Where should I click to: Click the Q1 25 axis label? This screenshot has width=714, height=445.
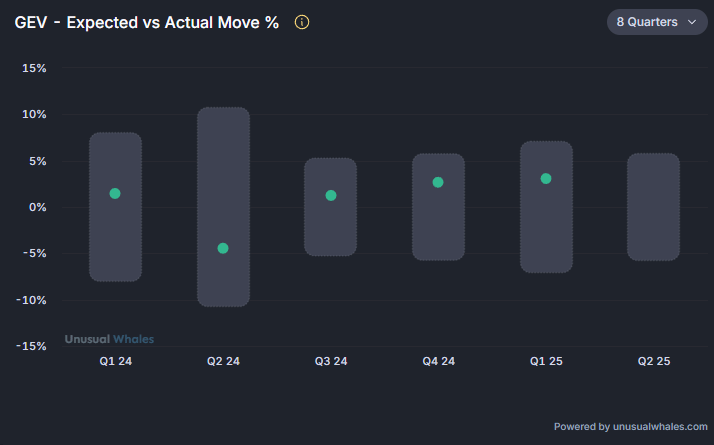[x=546, y=361]
